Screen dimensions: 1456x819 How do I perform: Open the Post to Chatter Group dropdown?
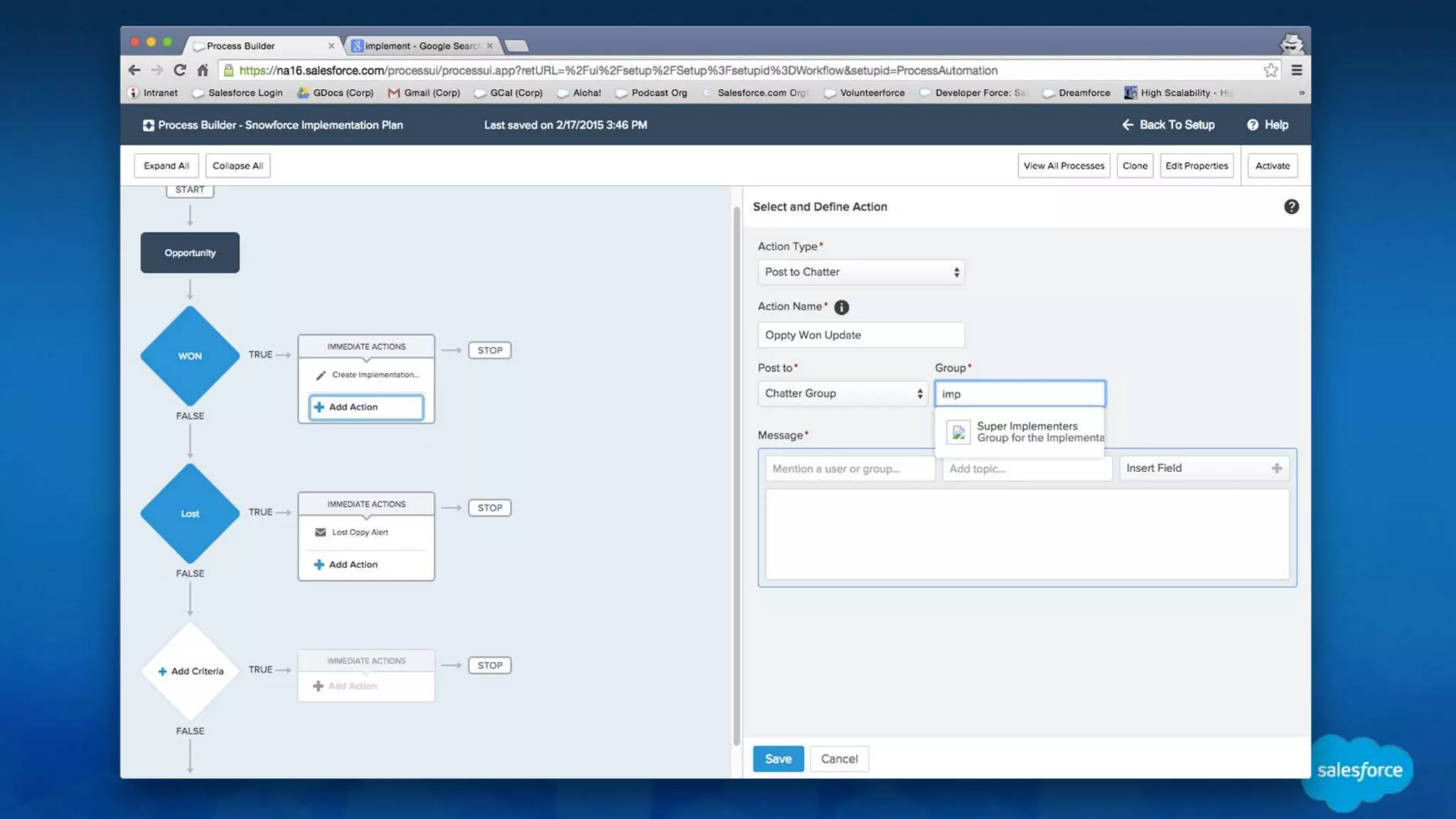(x=842, y=394)
